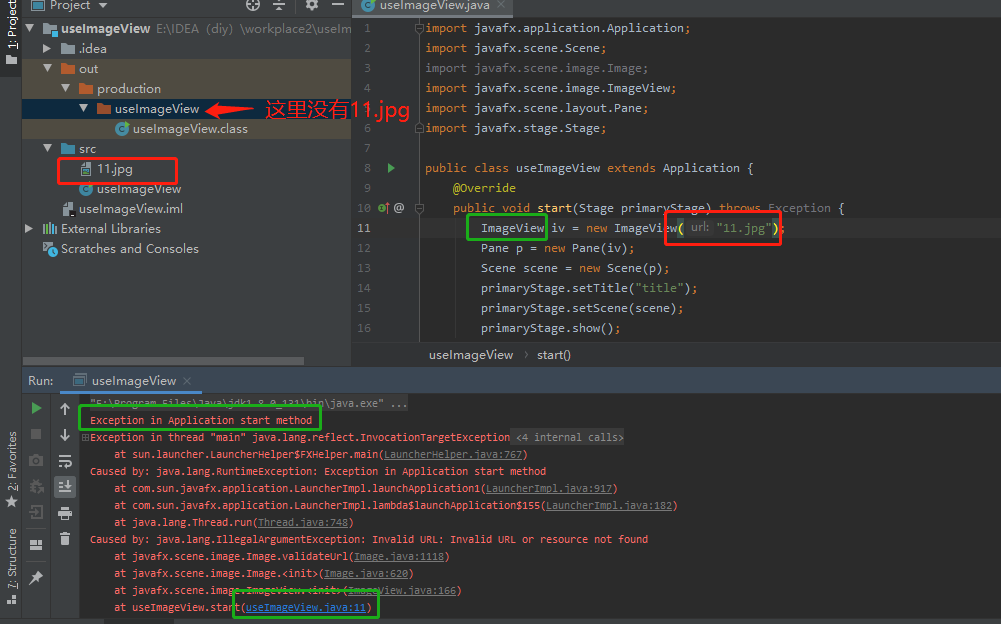Rerun the program with the green arrow

[x=36, y=408]
